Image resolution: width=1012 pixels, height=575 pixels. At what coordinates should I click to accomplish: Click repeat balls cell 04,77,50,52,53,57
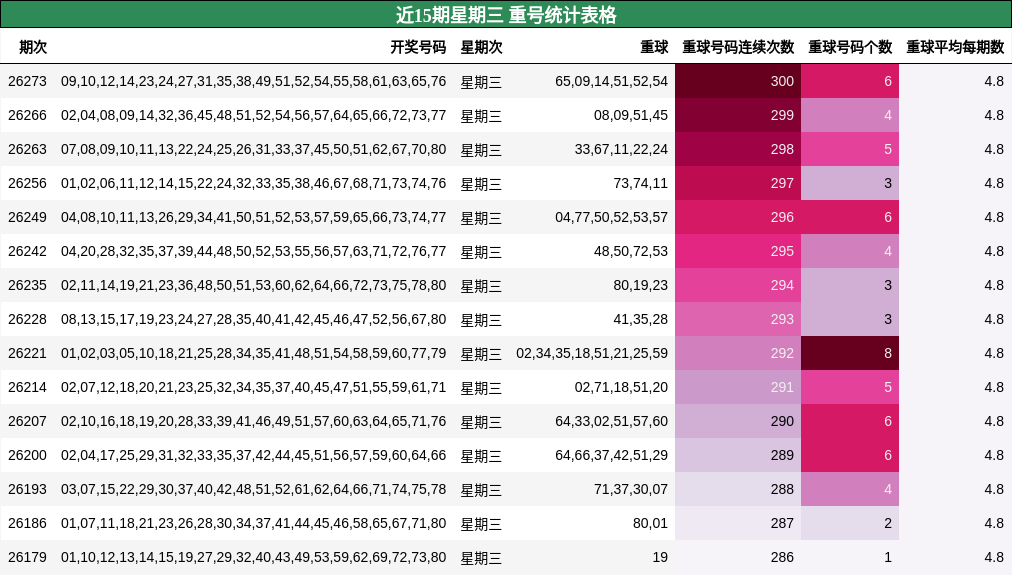click(611, 217)
